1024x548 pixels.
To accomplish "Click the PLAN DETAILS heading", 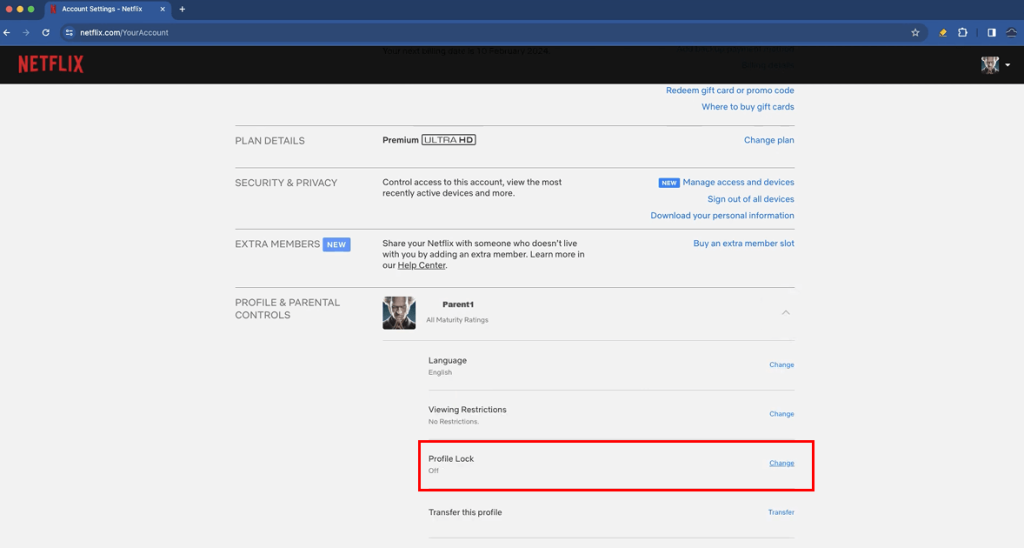I will pos(270,140).
